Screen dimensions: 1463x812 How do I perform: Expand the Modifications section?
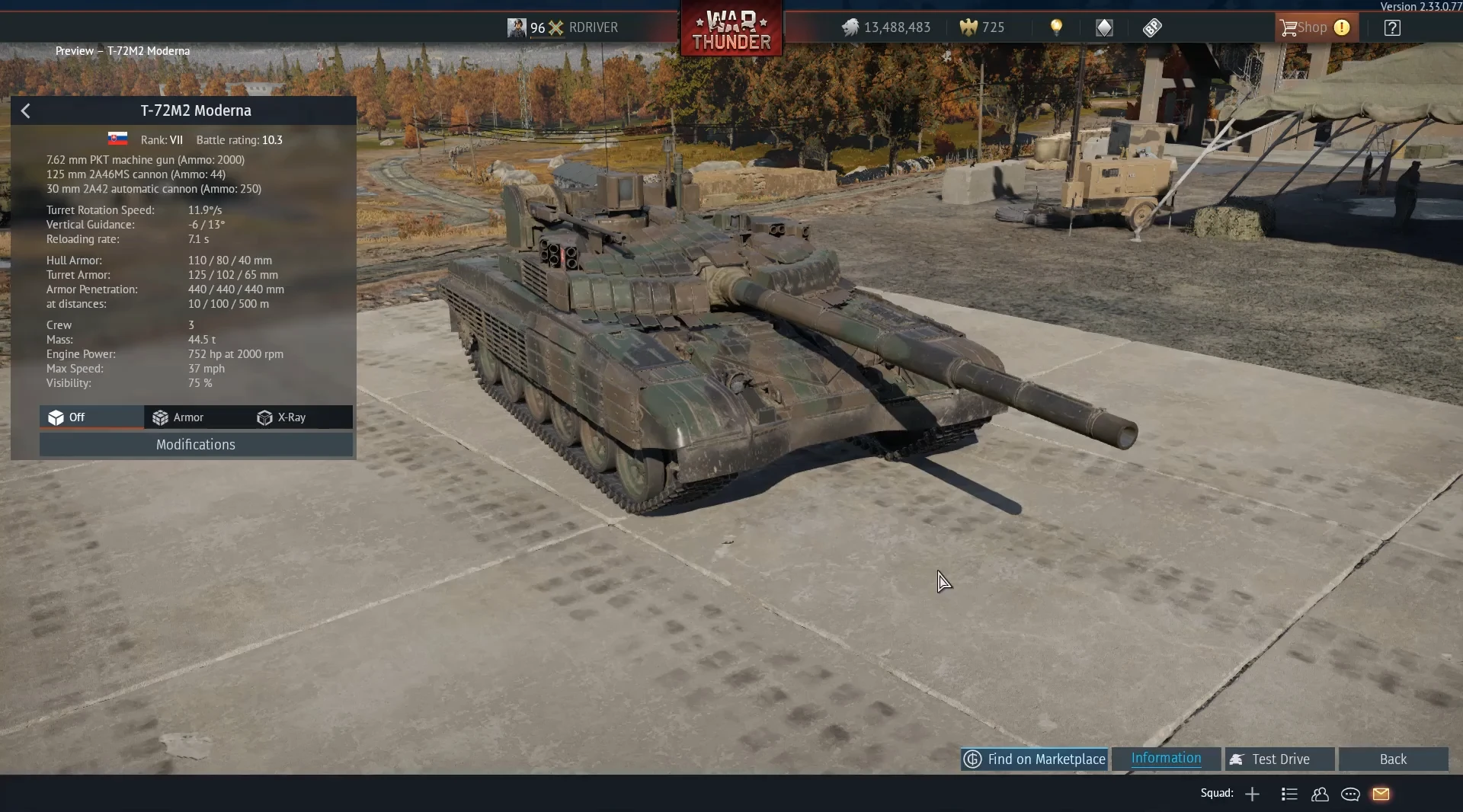click(x=196, y=445)
